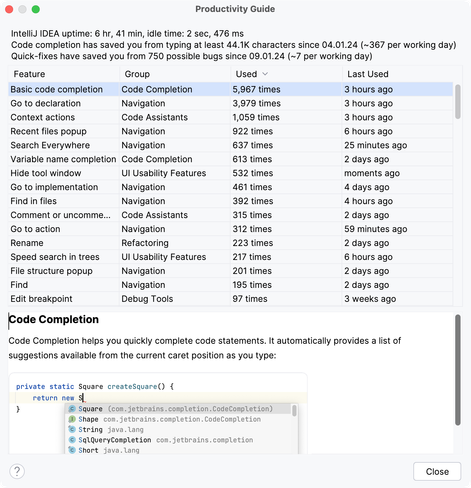Click the Short class icon in completion list
The image size is (471, 488).
click(72, 450)
